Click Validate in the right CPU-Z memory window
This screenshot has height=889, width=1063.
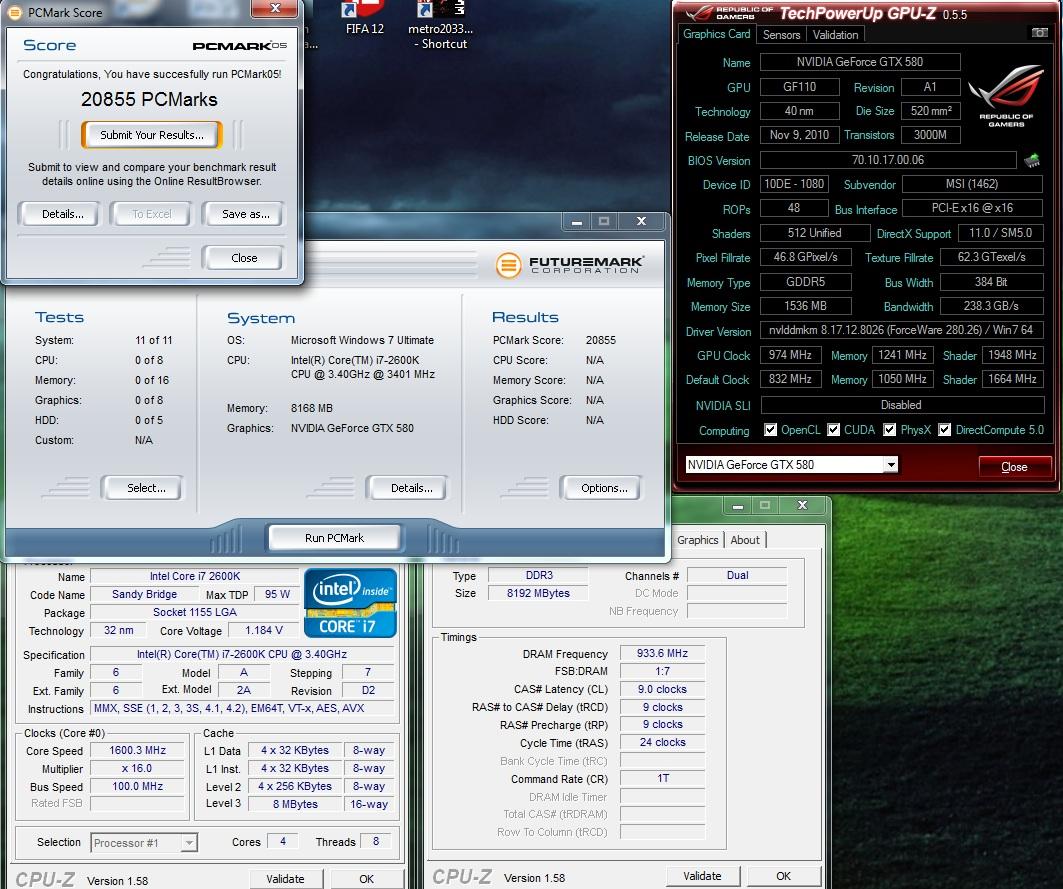pyautogui.click(x=702, y=876)
